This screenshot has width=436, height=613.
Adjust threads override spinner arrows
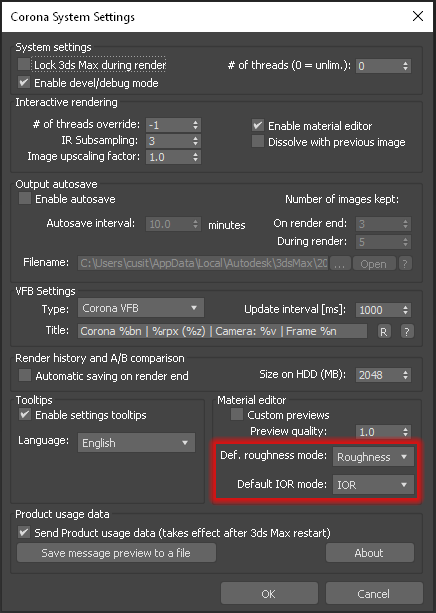pyautogui.click(x=196, y=125)
